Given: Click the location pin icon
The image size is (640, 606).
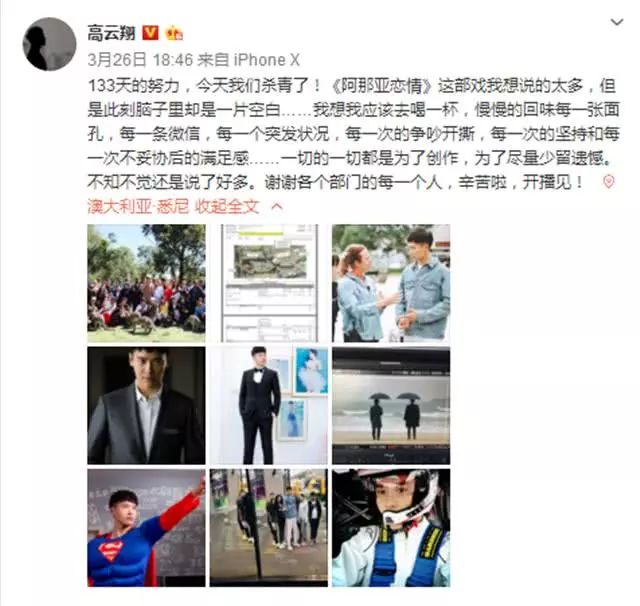Looking at the screenshot, I should coord(609,182).
